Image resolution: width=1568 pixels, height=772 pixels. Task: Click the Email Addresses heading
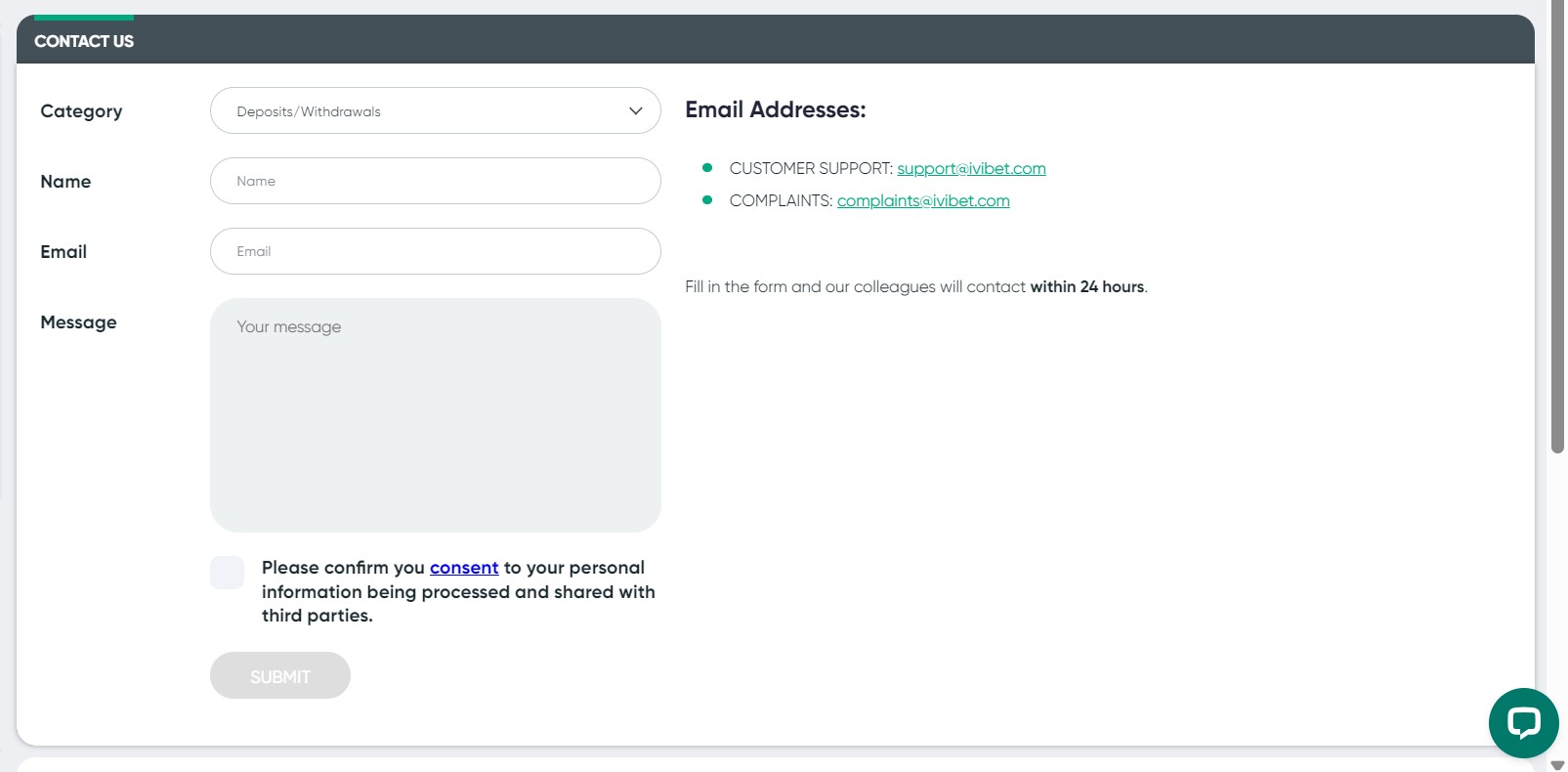(x=776, y=109)
